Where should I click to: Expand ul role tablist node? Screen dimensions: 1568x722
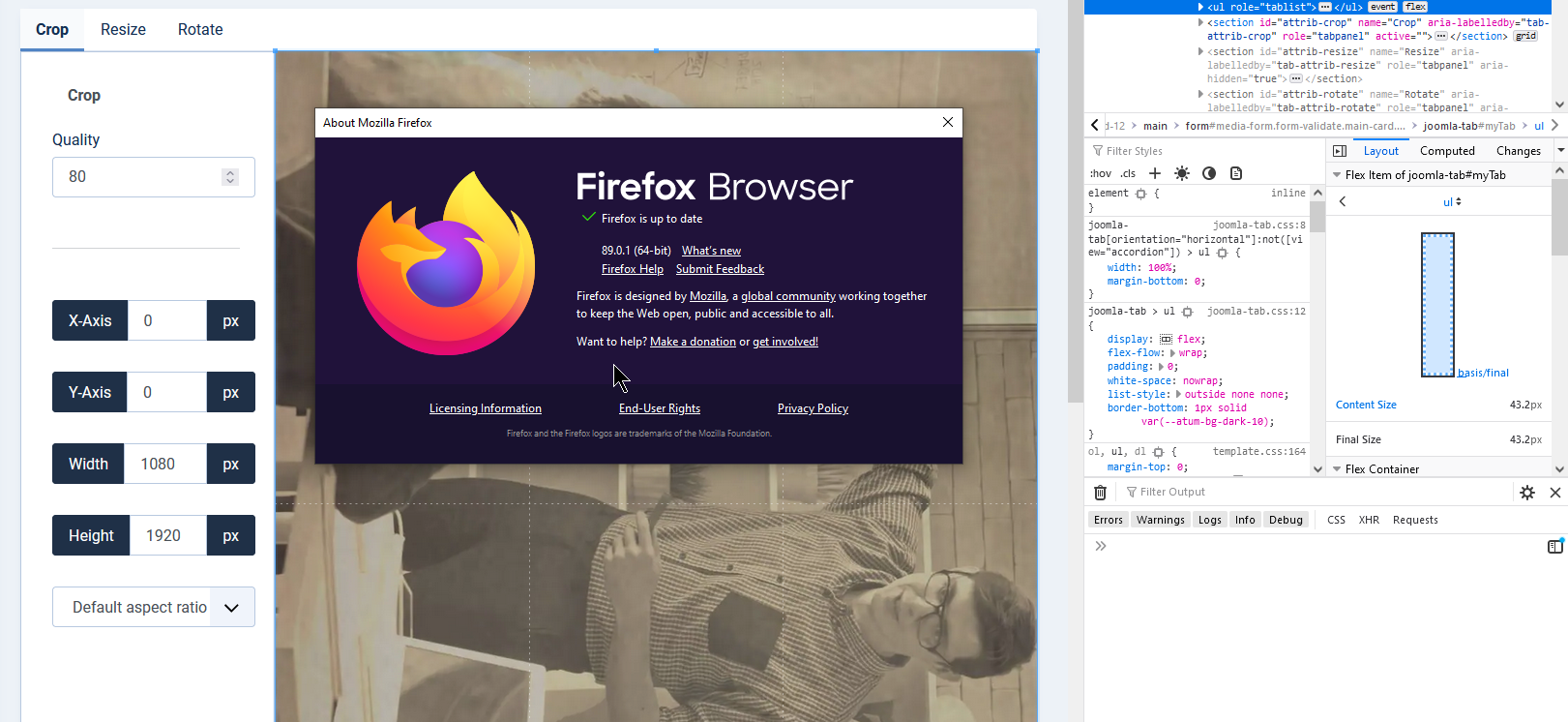(1201, 7)
